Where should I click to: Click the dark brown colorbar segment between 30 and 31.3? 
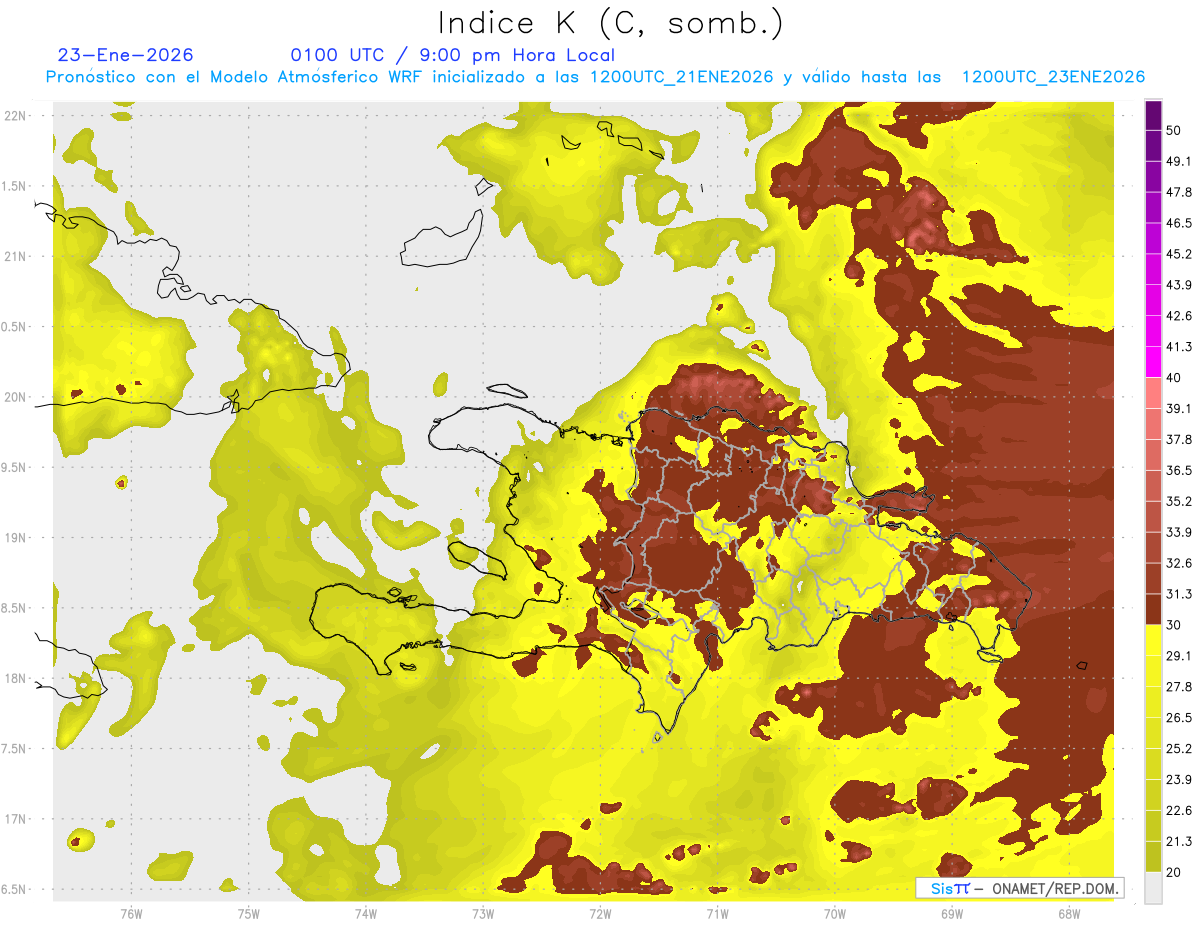coord(1153,610)
